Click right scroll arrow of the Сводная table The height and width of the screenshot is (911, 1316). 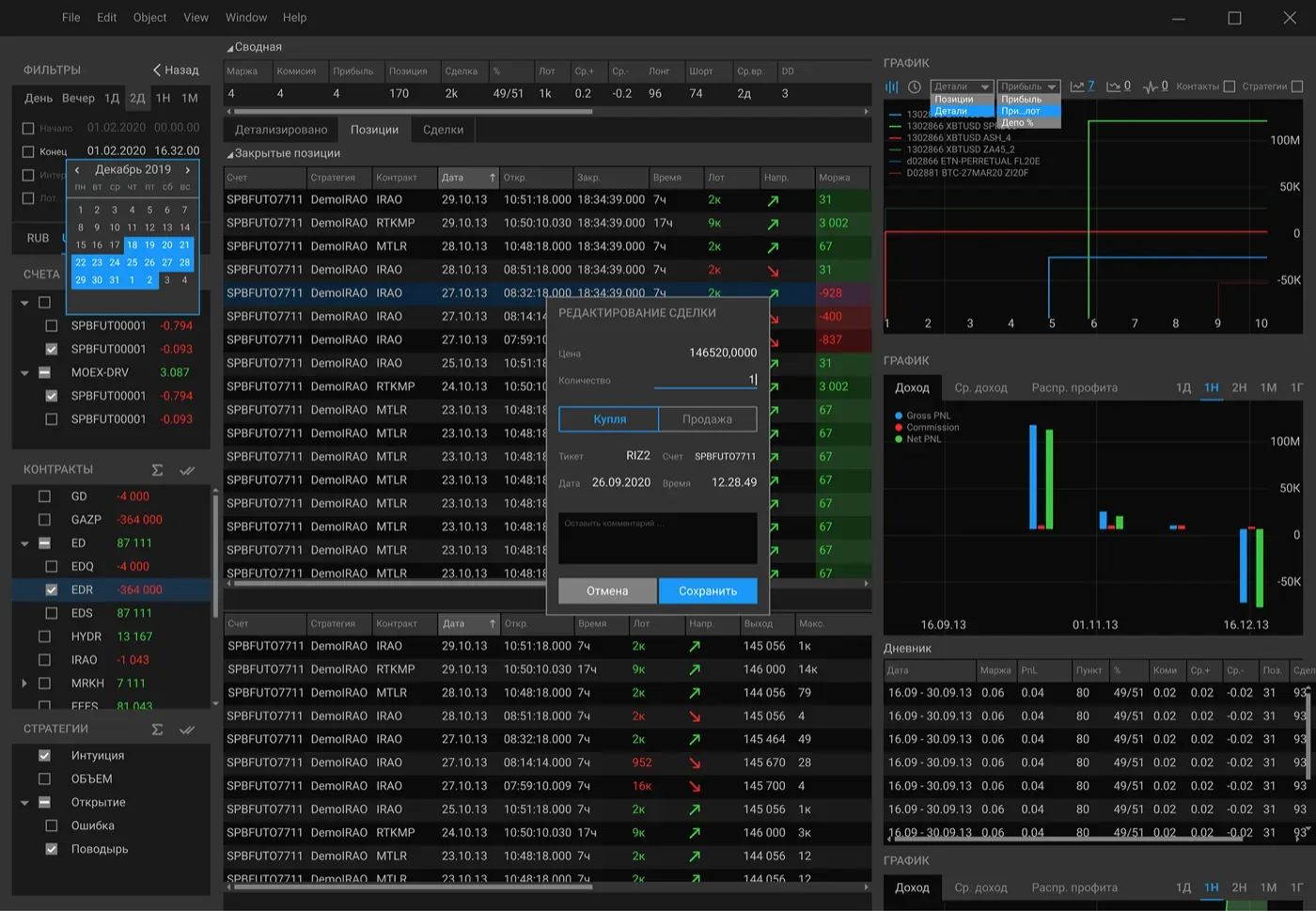tap(867, 111)
